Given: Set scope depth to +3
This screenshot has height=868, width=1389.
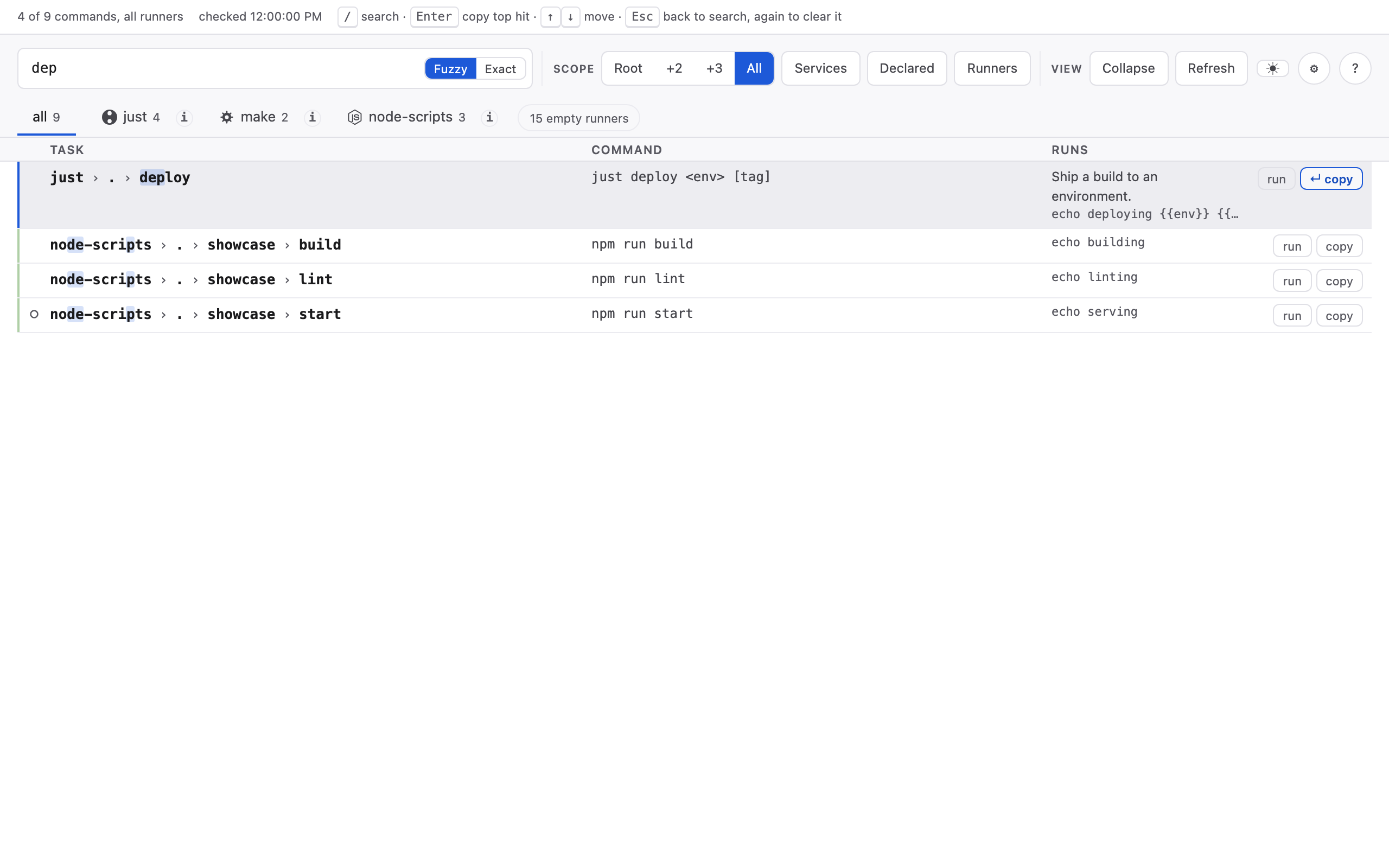Looking at the screenshot, I should (715, 68).
